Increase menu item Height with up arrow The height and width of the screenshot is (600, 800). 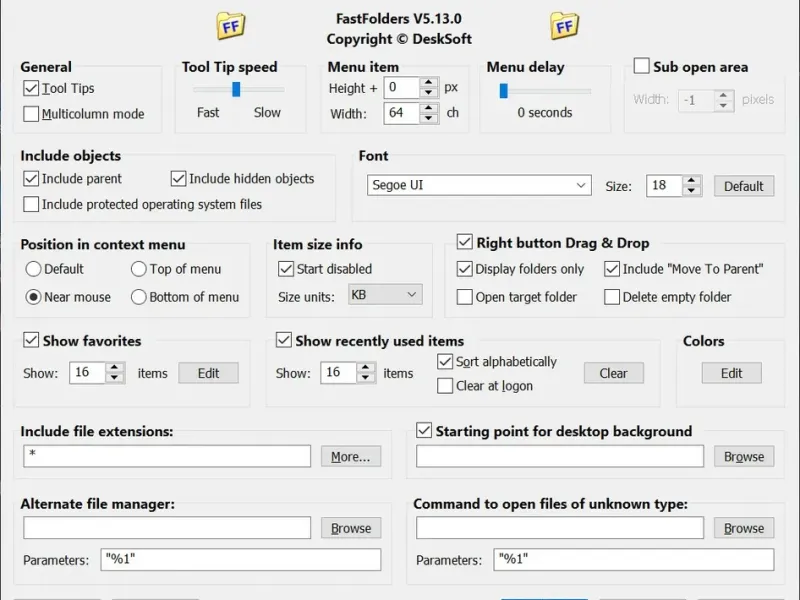click(x=429, y=83)
